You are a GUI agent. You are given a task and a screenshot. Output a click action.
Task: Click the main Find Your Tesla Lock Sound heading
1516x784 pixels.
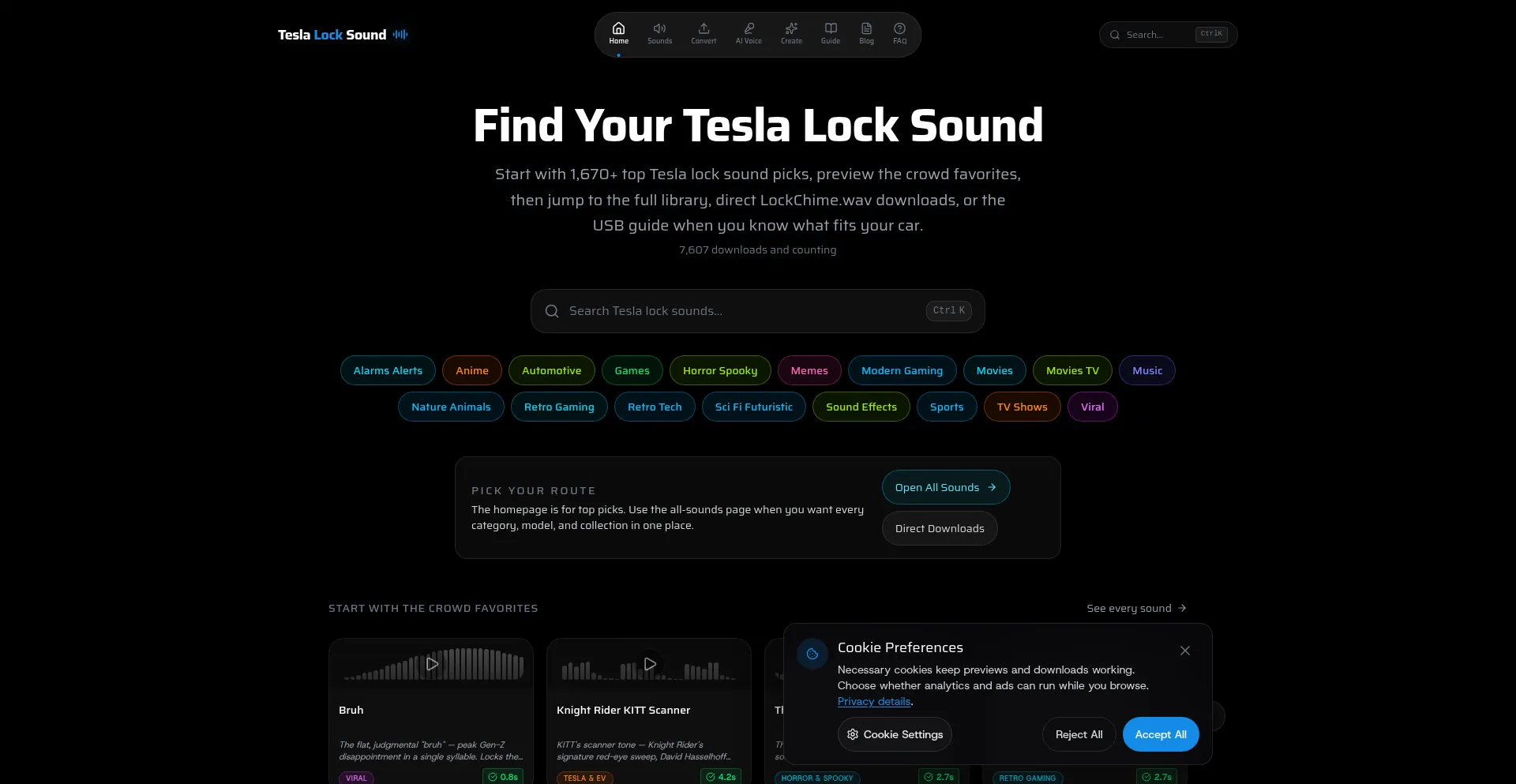pyautogui.click(x=758, y=126)
